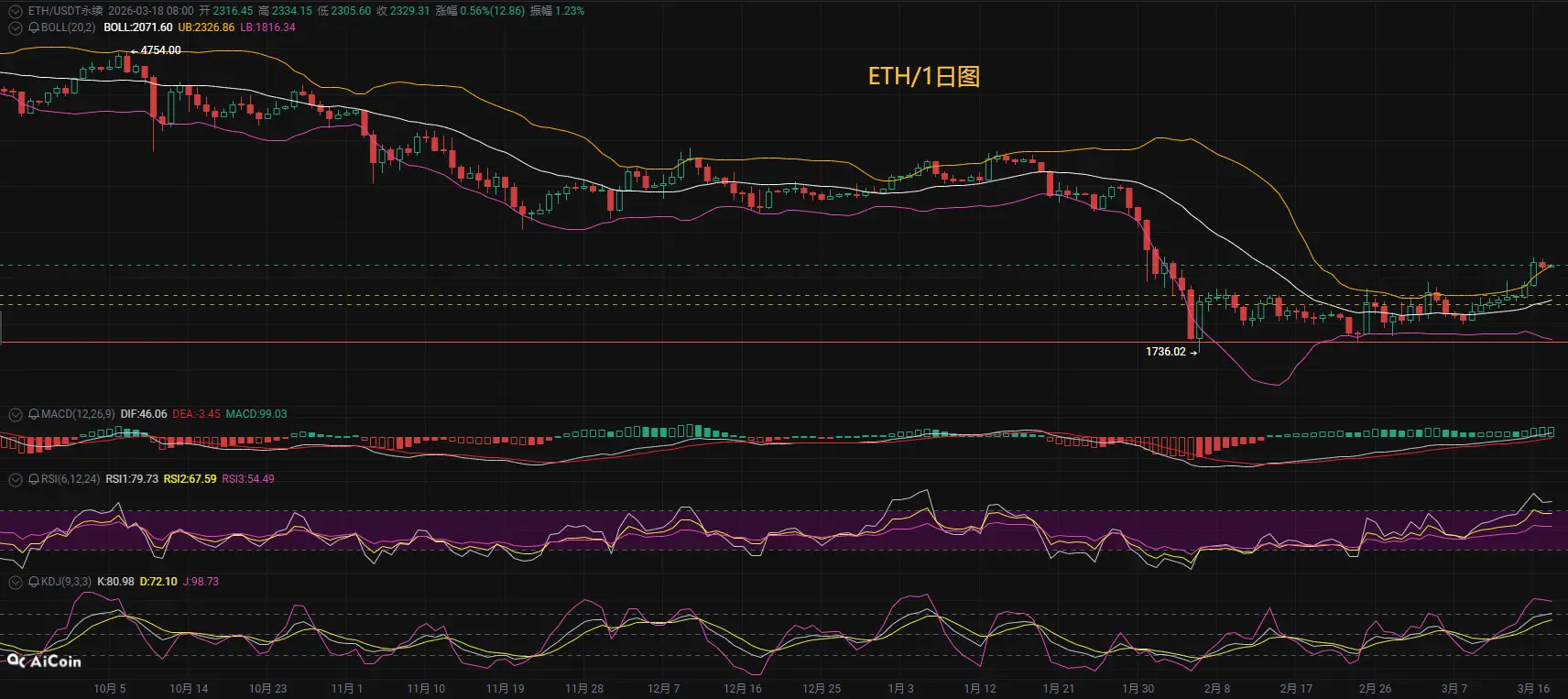Image resolution: width=1568 pixels, height=699 pixels.
Task: Click the 2月 26 date label
Action: pyautogui.click(x=1375, y=689)
